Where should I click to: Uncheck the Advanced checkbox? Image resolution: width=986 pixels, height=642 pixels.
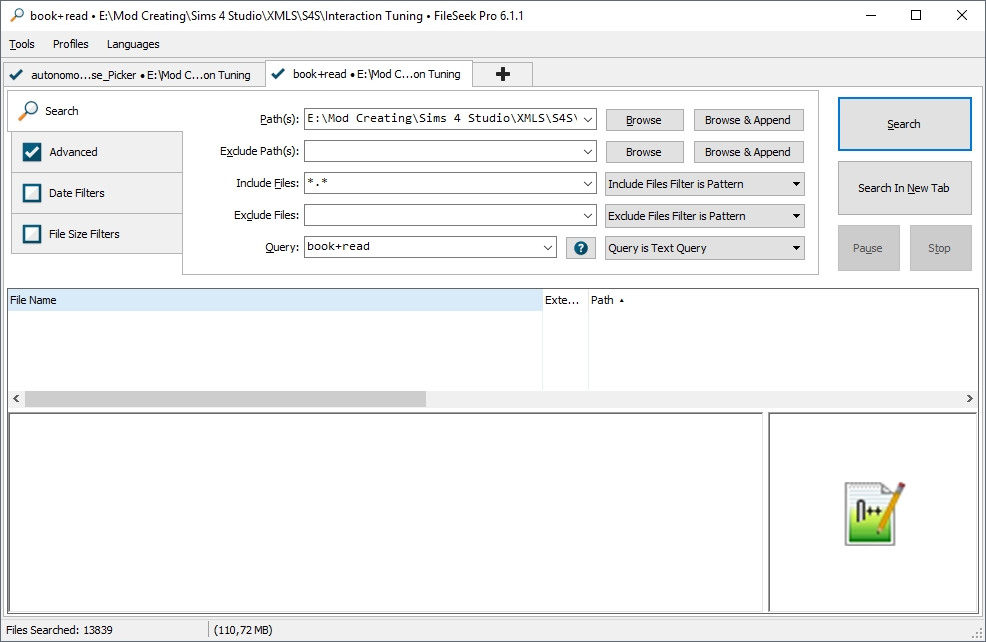click(x=31, y=152)
